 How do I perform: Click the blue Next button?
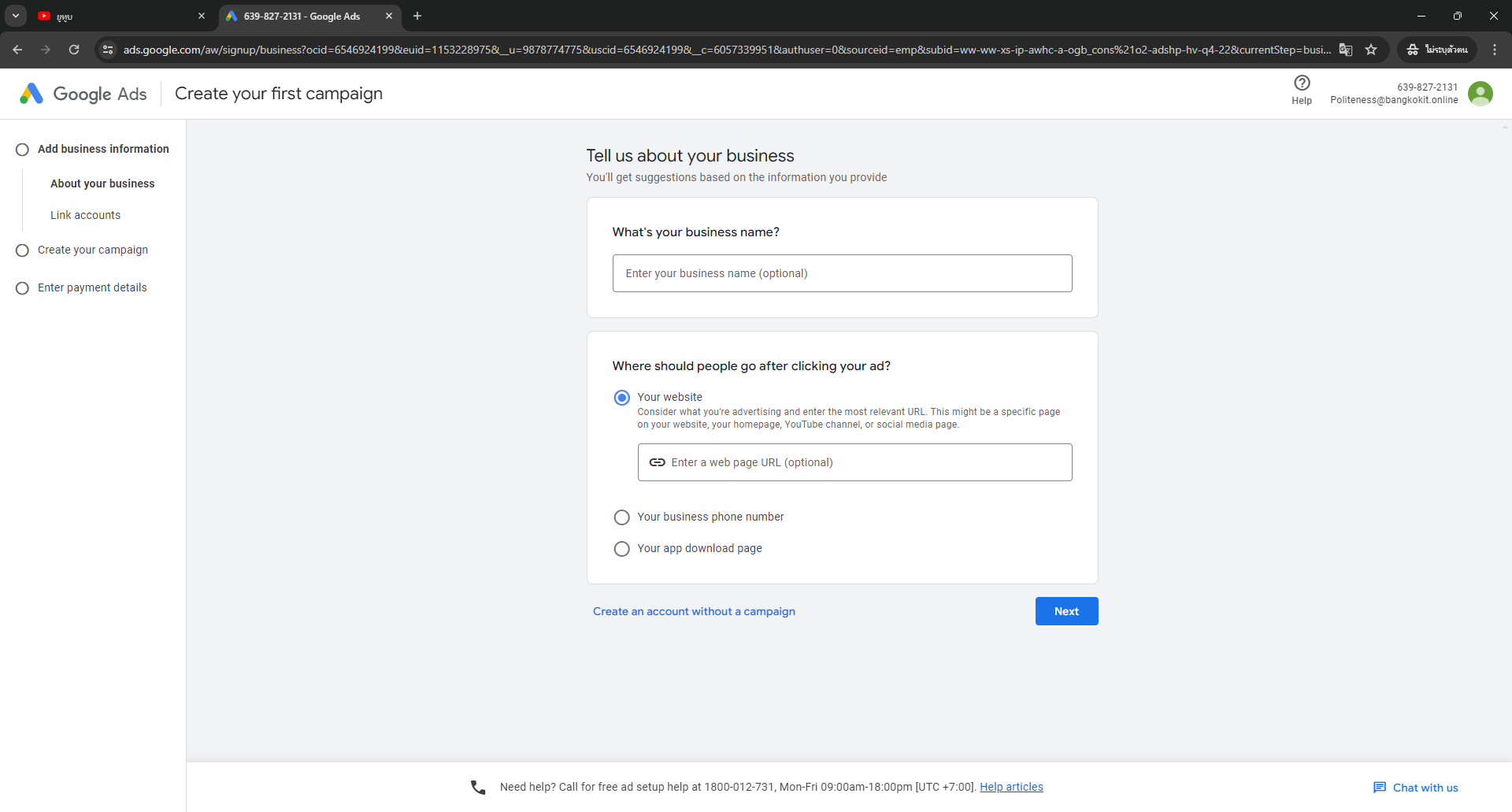pyautogui.click(x=1066, y=611)
